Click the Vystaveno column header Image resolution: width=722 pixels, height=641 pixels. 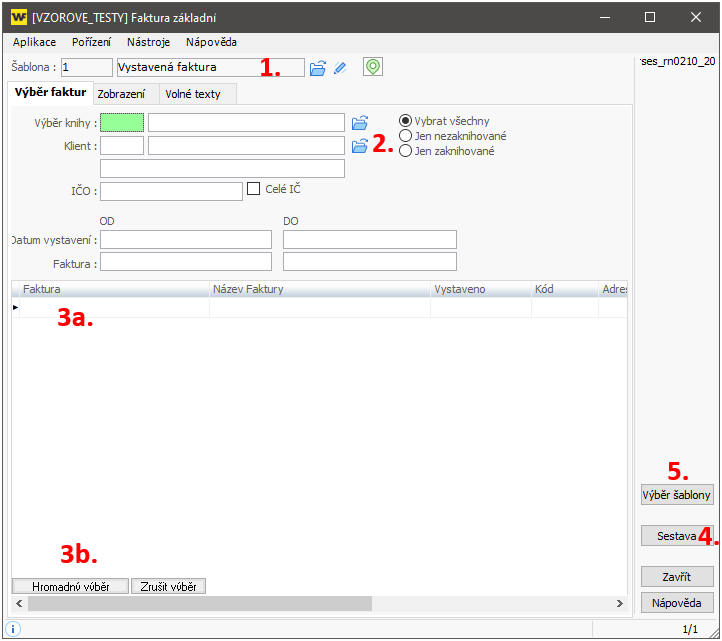pyautogui.click(x=481, y=289)
